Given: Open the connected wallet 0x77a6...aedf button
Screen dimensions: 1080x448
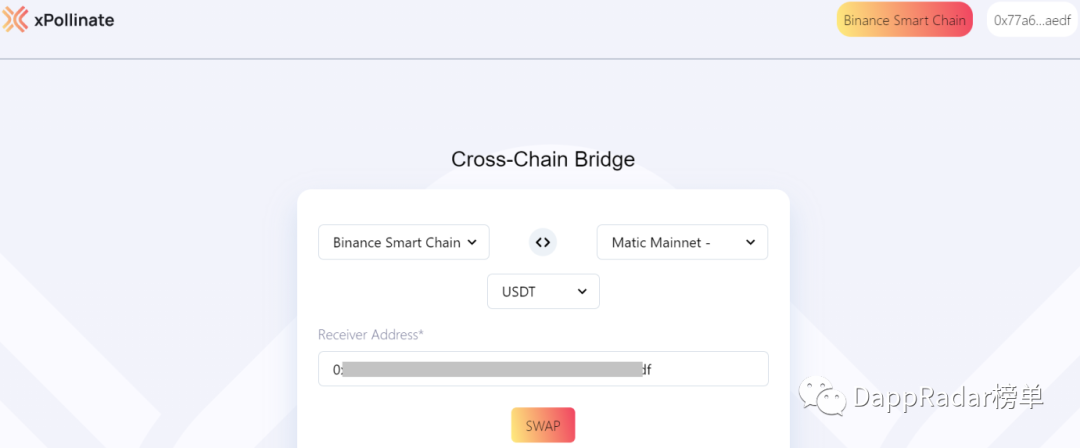Looking at the screenshot, I should 1032,20.
